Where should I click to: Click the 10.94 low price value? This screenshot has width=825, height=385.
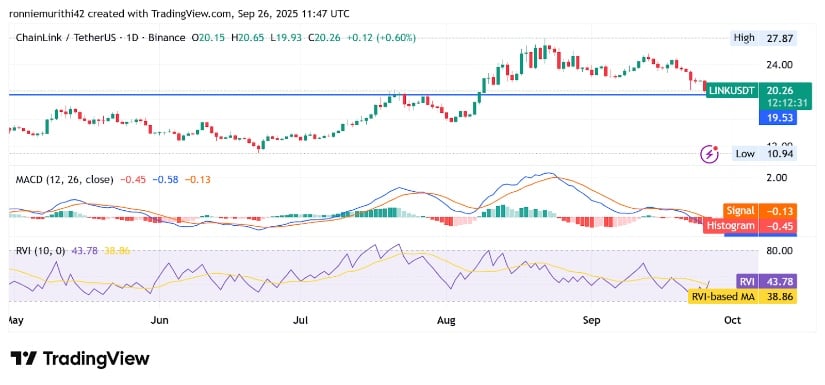pyautogui.click(x=780, y=154)
